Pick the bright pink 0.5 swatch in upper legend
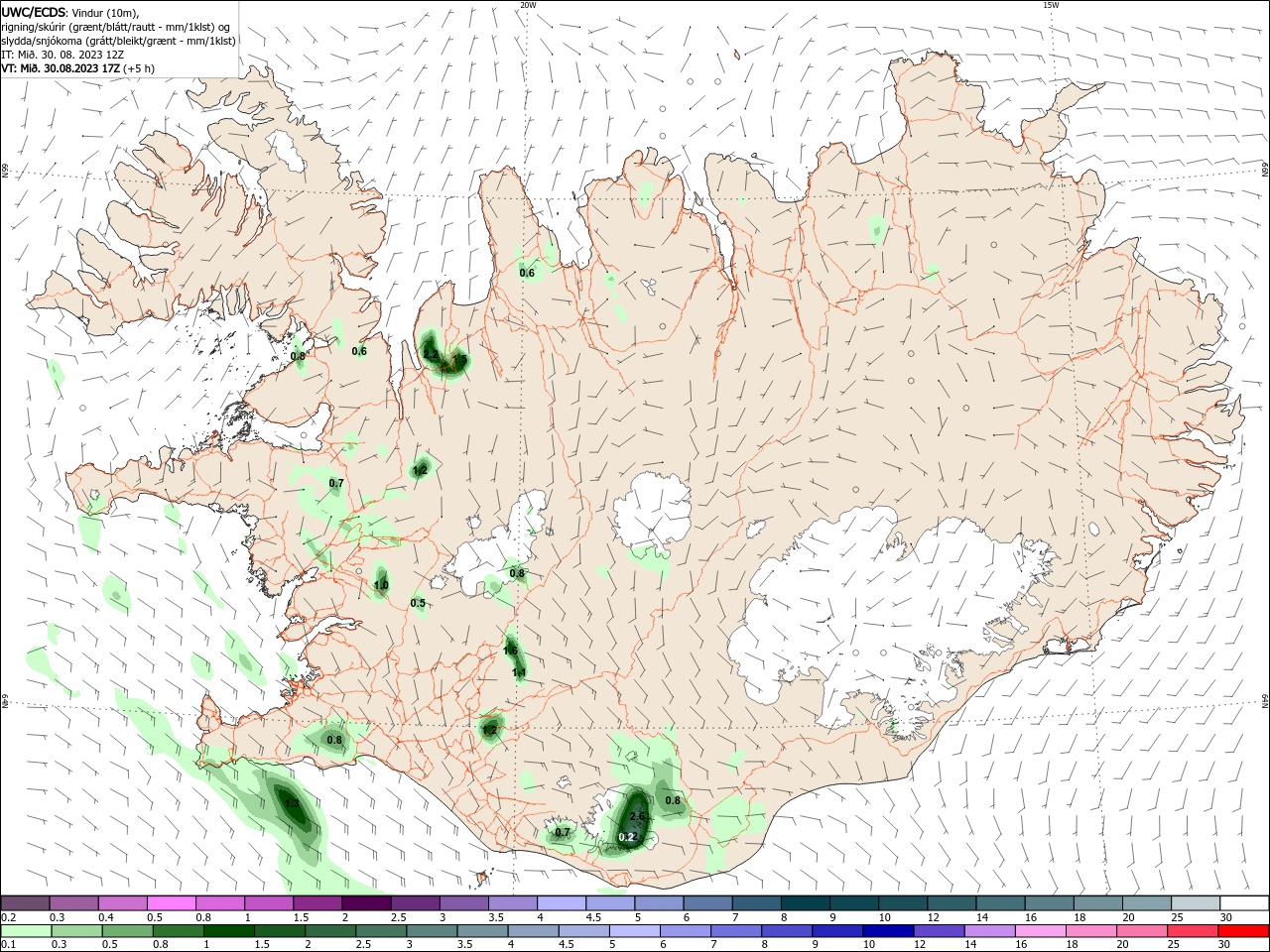The image size is (1270, 952). click(171, 903)
